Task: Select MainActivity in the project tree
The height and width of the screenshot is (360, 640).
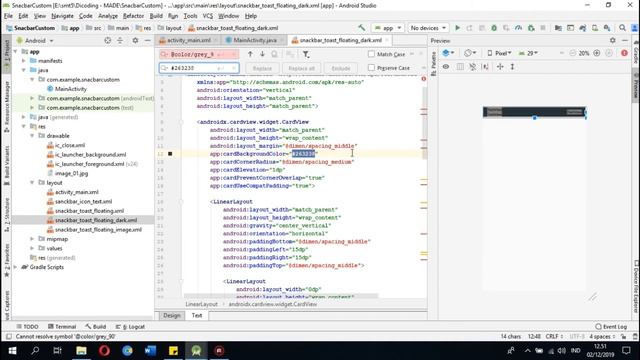Action: pyautogui.click(x=71, y=89)
